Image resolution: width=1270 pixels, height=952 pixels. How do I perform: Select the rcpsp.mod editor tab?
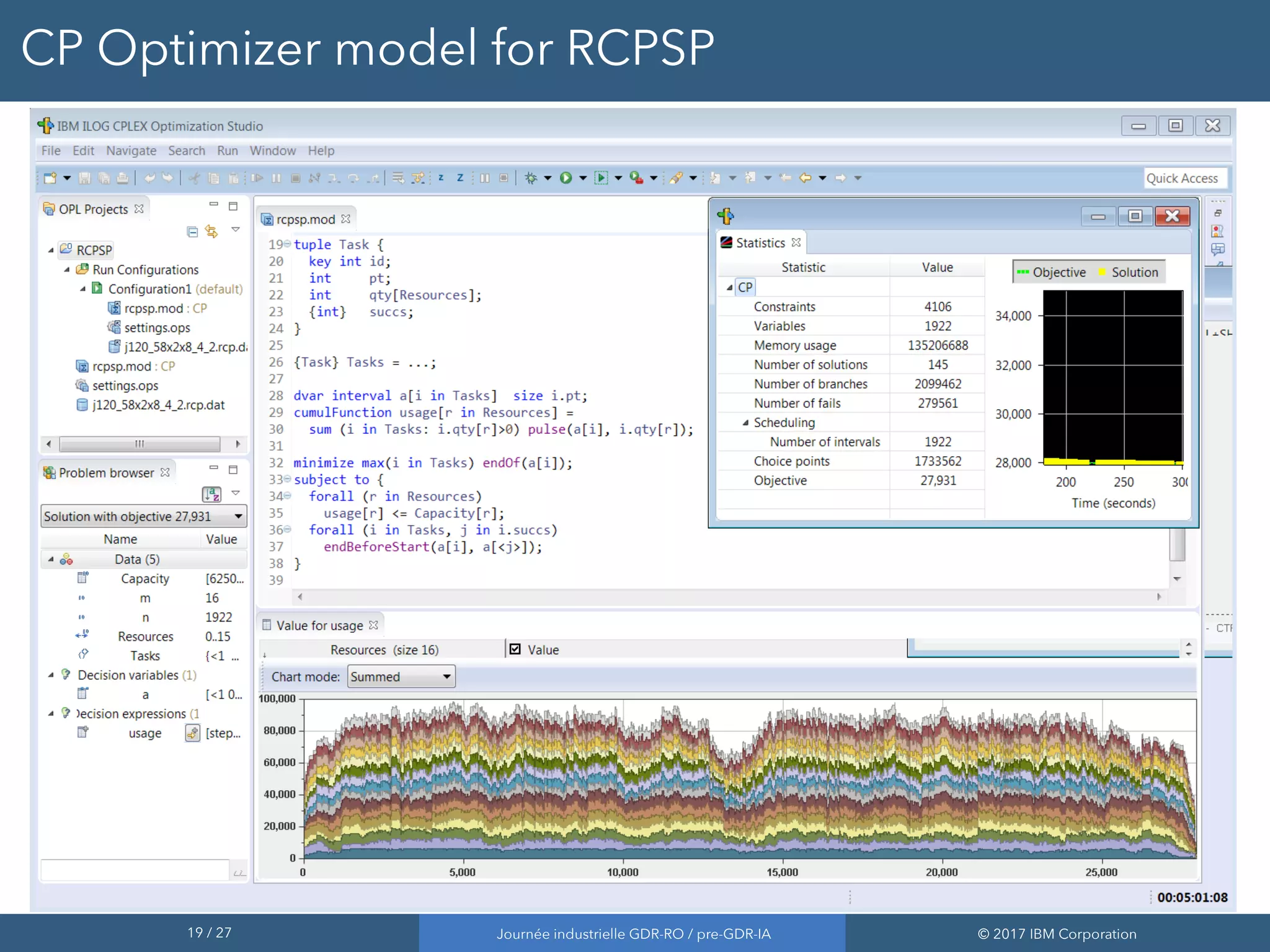point(306,219)
